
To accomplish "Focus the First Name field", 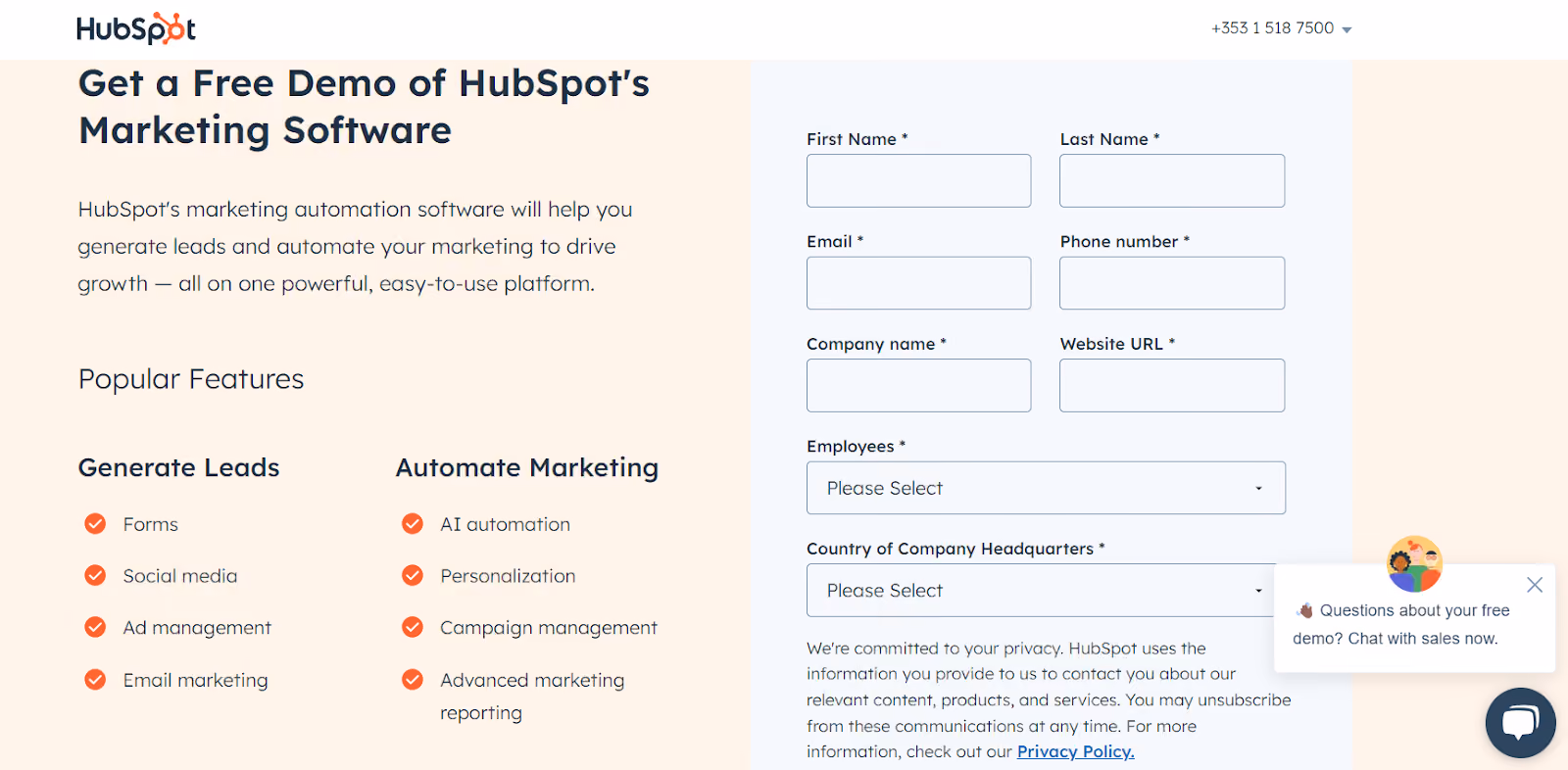I will pyautogui.click(x=918, y=180).
